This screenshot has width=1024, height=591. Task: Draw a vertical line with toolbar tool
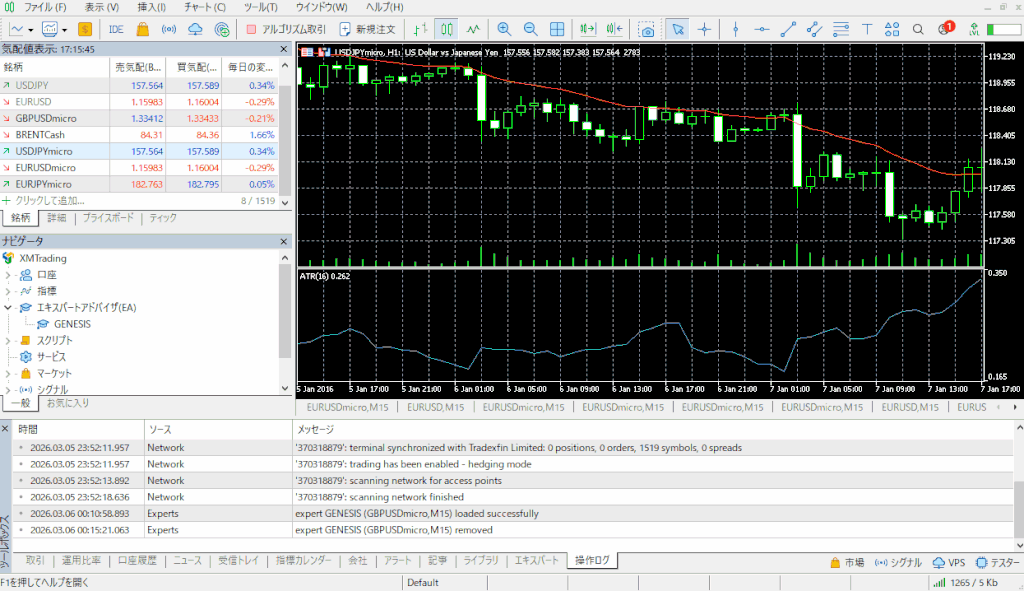tap(736, 29)
